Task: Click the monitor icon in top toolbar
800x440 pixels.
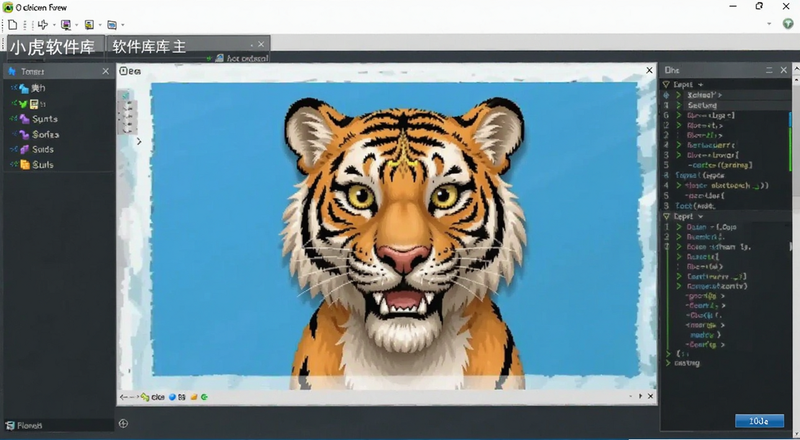Action: [x=66, y=25]
